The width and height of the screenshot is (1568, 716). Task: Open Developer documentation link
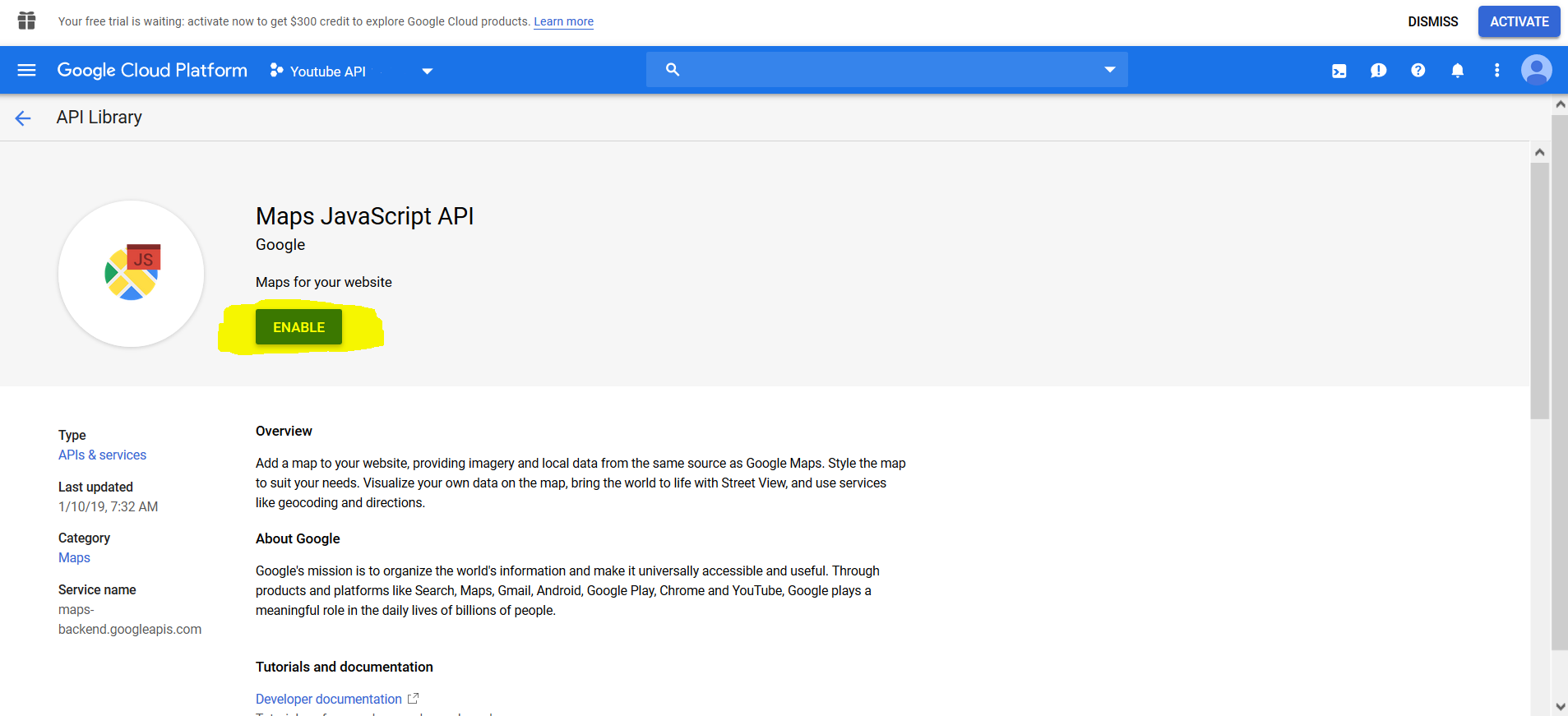click(329, 699)
